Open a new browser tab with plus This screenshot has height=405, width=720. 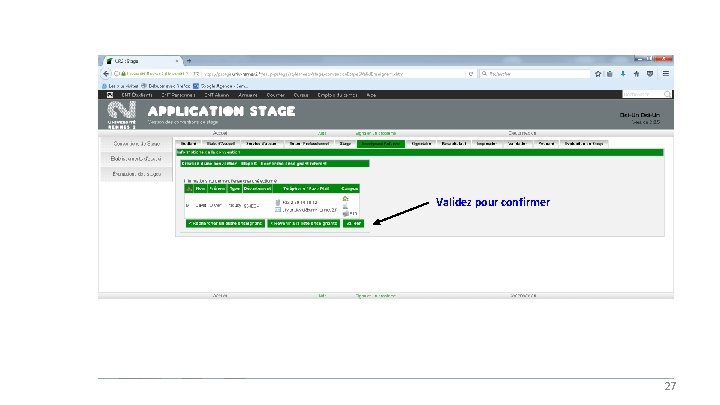(189, 61)
